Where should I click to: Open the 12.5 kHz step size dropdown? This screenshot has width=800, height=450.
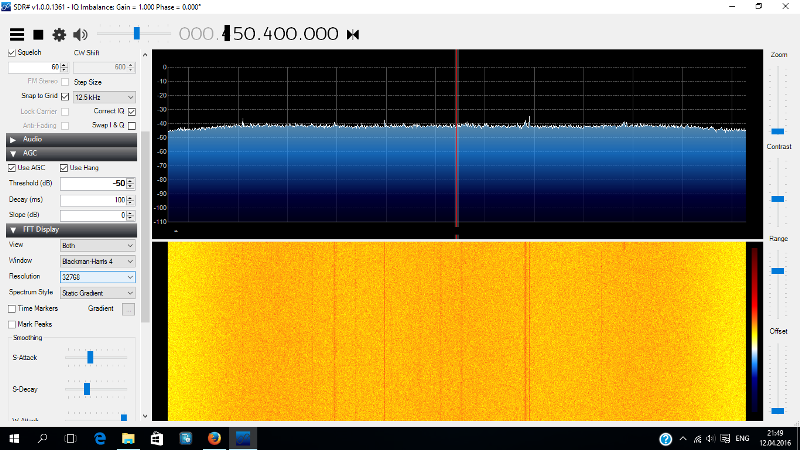coord(104,97)
